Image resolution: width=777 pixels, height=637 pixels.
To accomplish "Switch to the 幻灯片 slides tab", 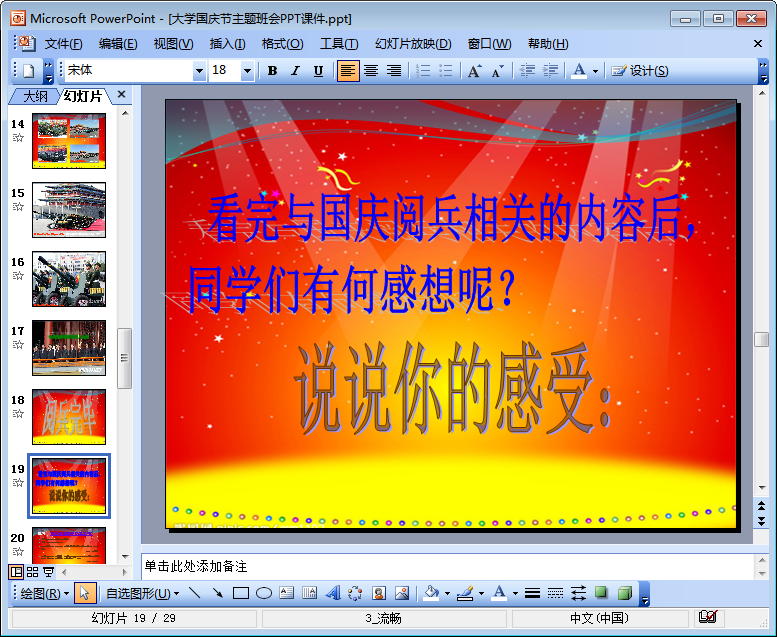I will pyautogui.click(x=83, y=96).
